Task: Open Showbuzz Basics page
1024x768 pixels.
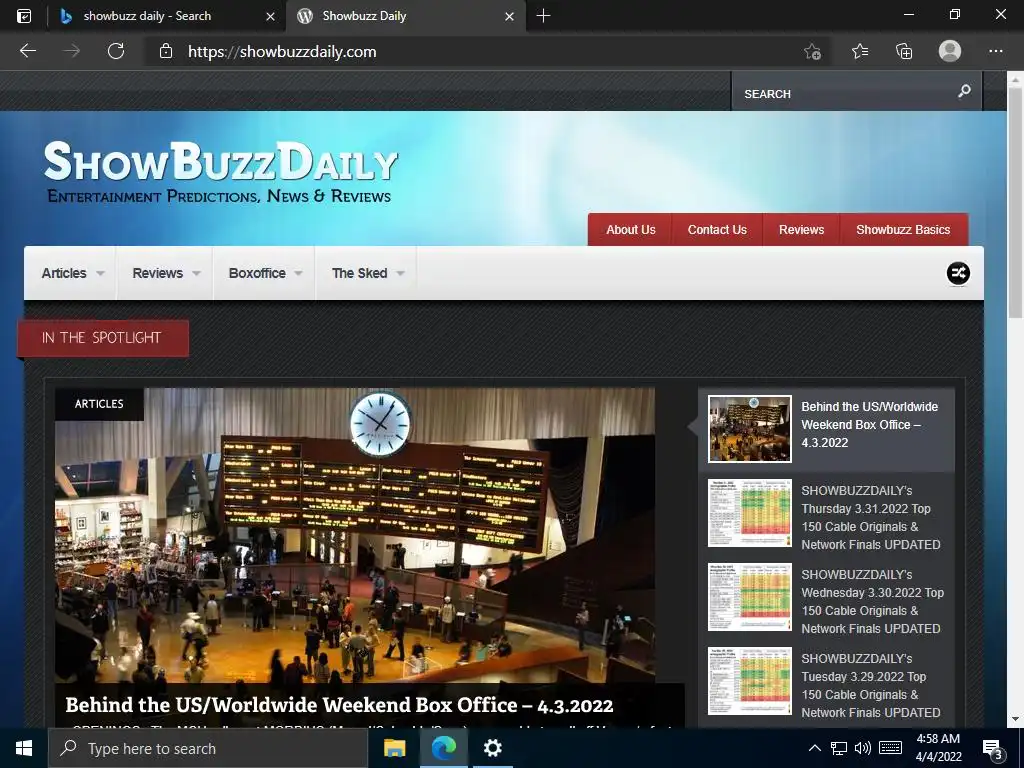Action: click(x=903, y=230)
